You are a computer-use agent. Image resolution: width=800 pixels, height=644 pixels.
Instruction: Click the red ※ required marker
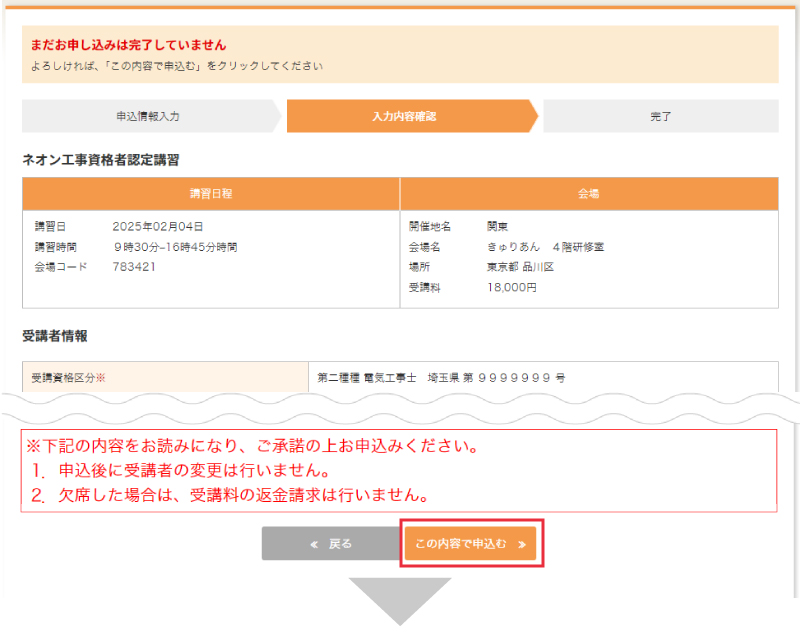tap(100, 378)
